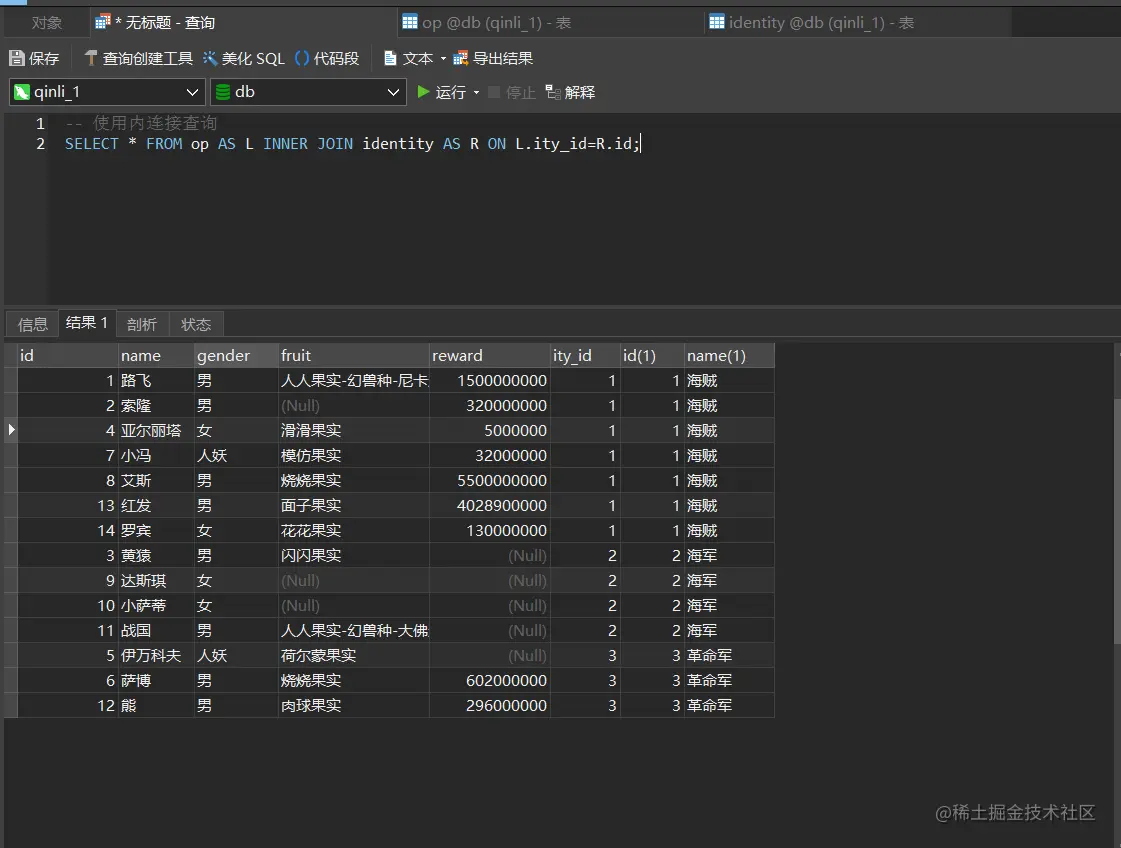This screenshot has width=1121, height=848.
Task: Select the cell 索隆
Action: click(157, 405)
